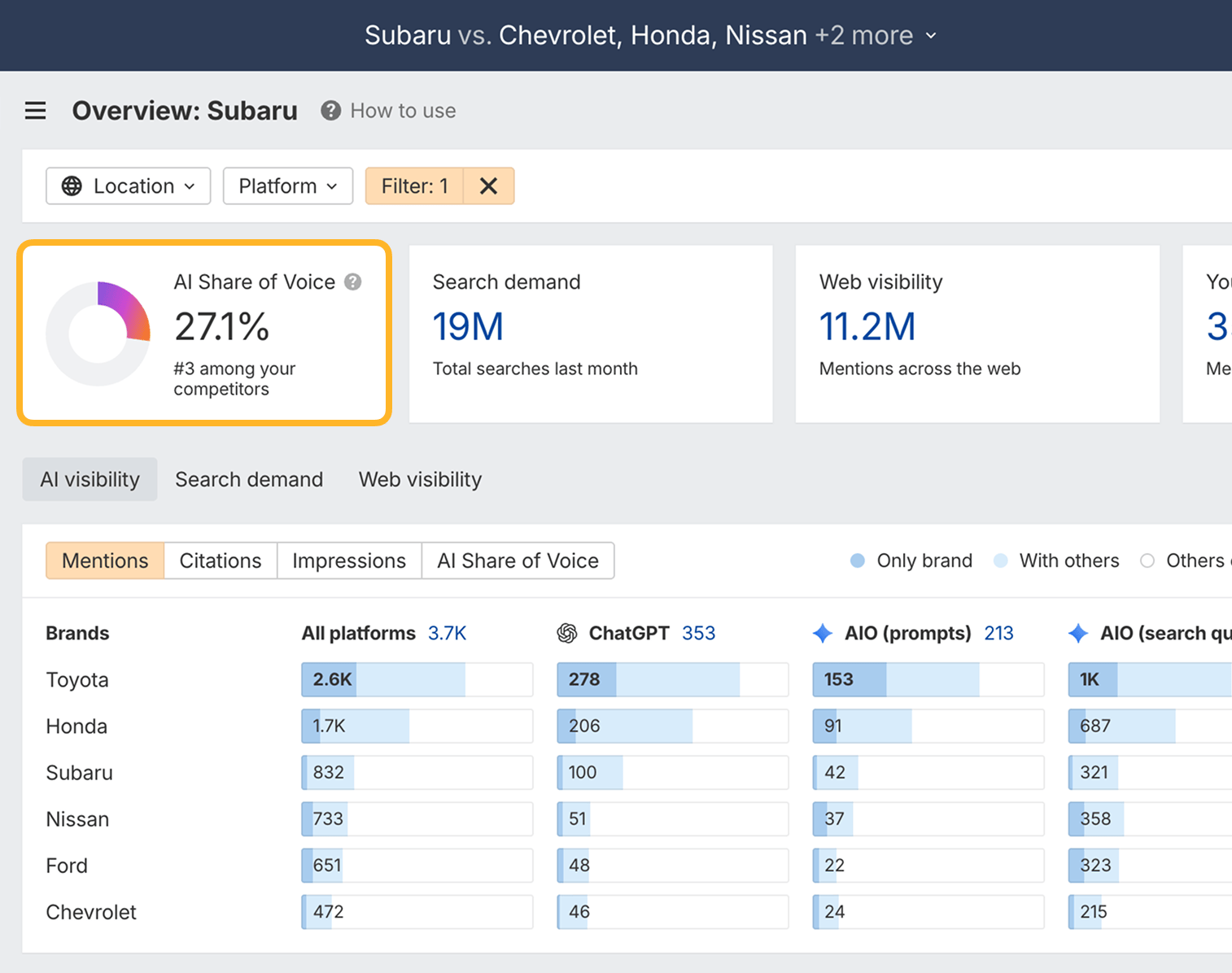Click Honda's ChatGPT bar showing 206

tap(673, 726)
